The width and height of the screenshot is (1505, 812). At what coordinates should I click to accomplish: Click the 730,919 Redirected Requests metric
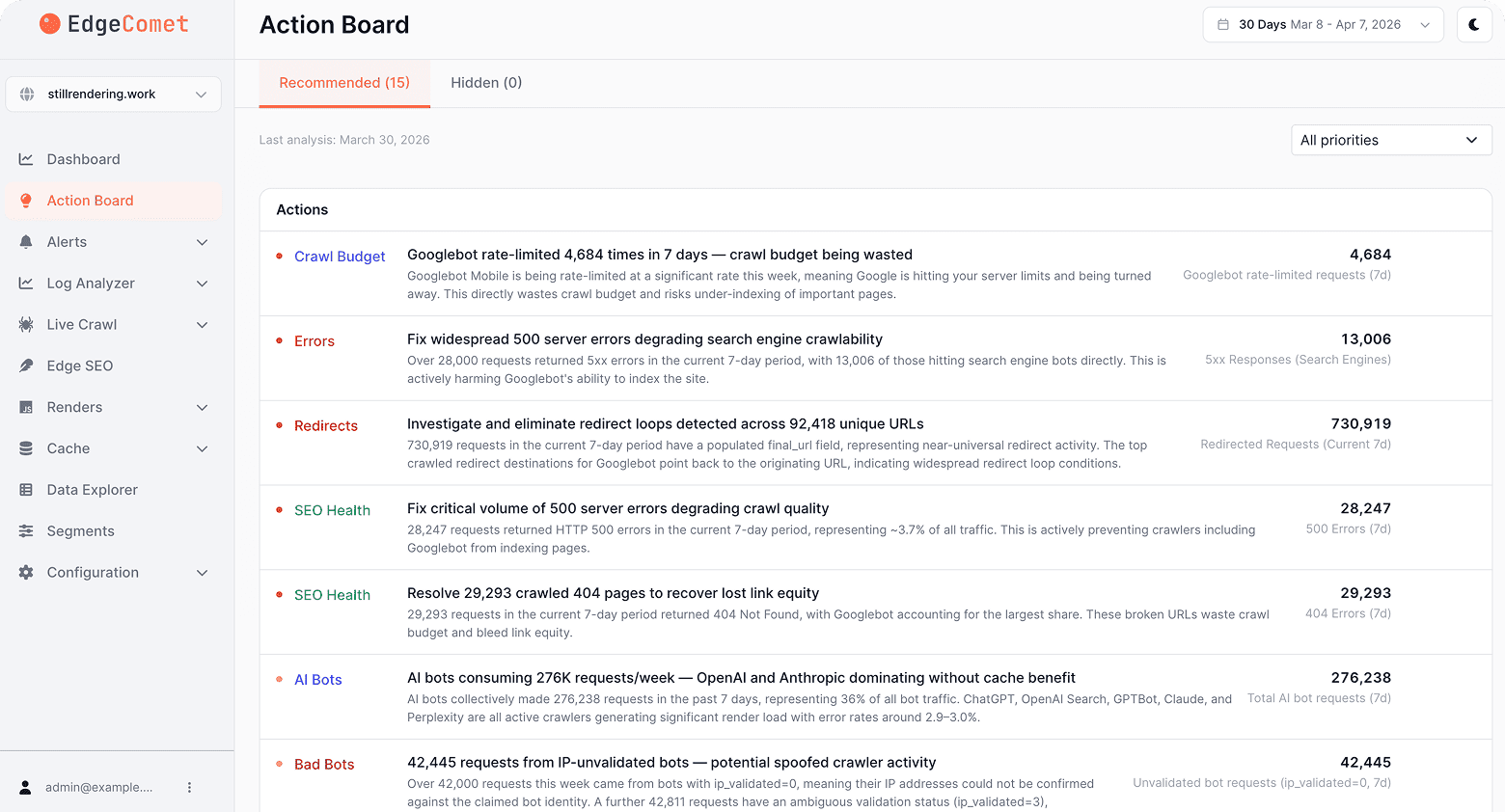click(1296, 434)
